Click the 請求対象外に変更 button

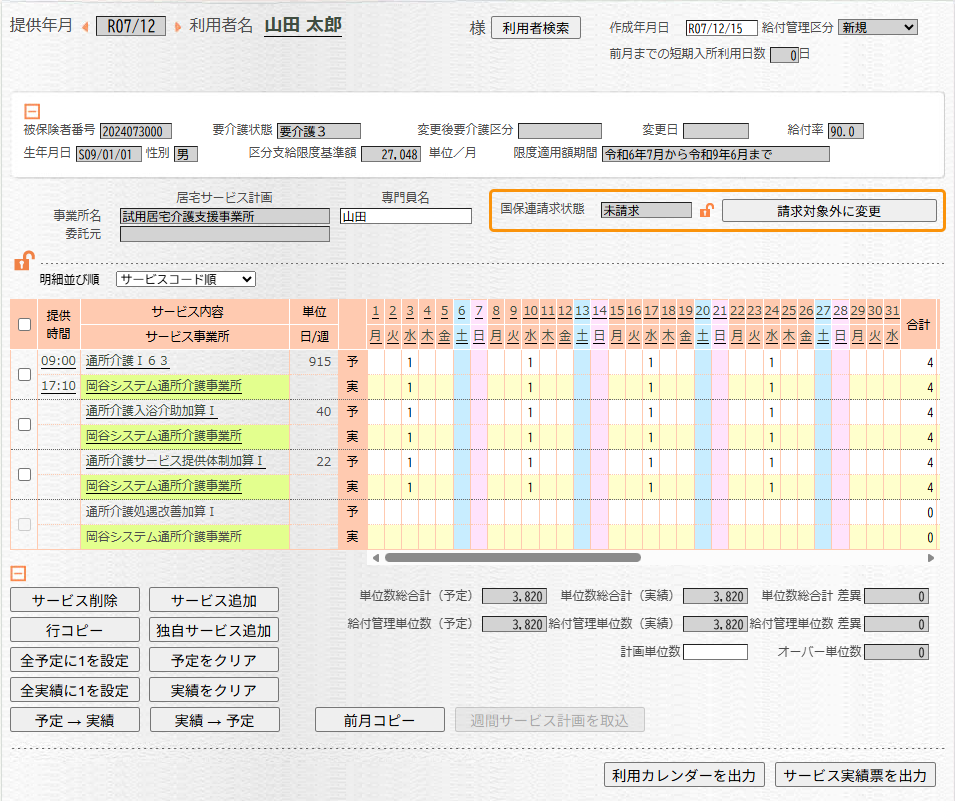829,211
